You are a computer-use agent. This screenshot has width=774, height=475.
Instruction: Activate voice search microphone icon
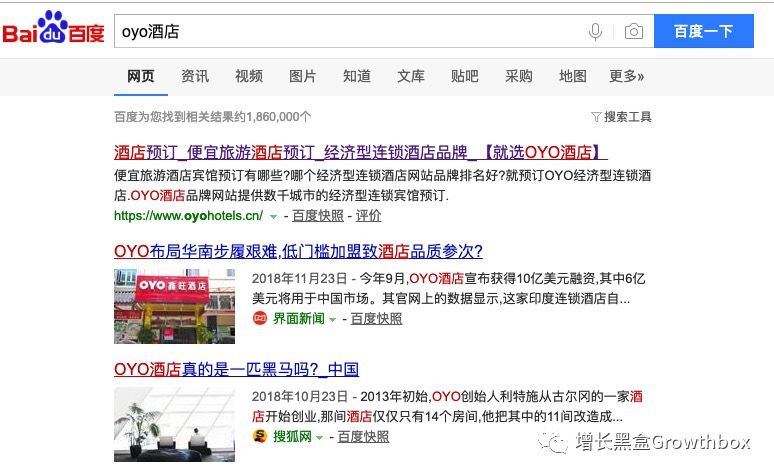coord(595,32)
